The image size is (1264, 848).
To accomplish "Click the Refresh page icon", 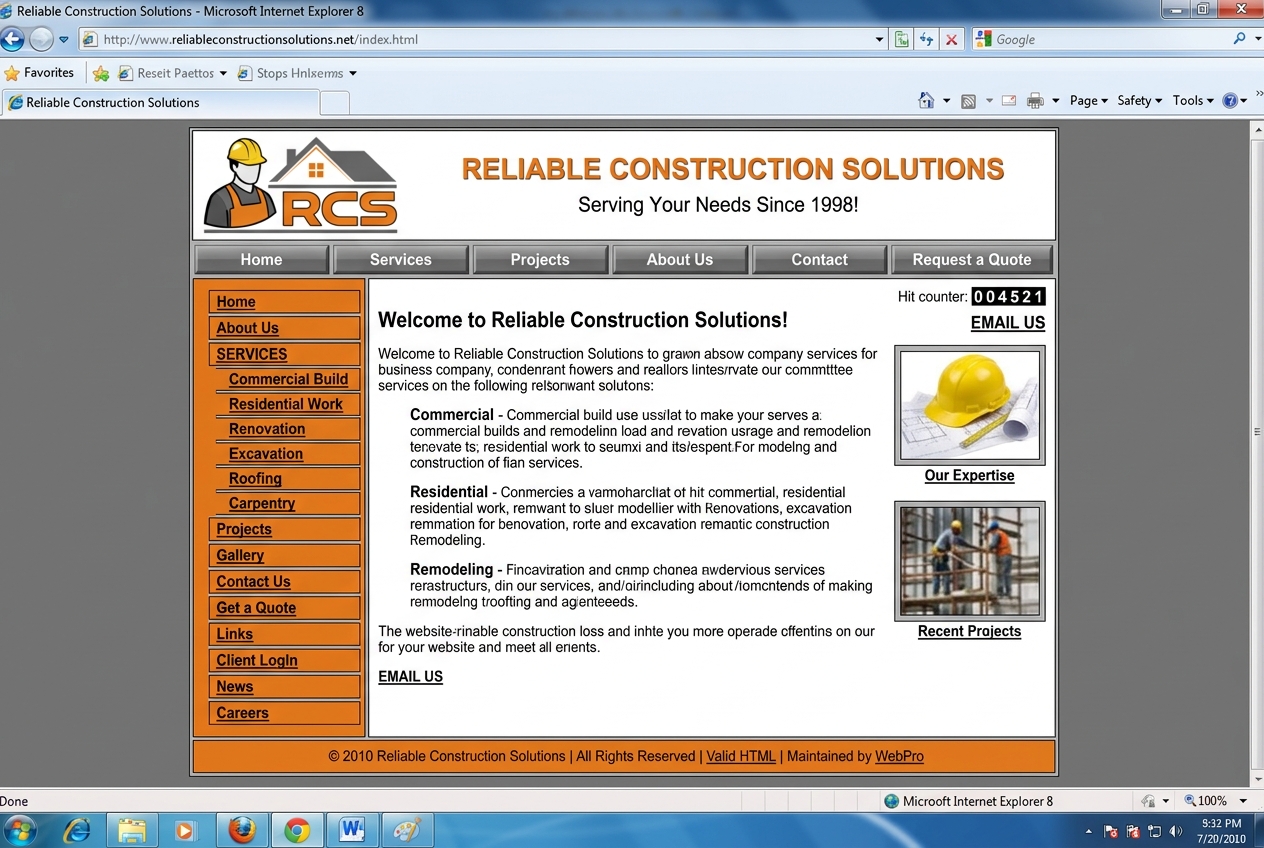I will coord(927,40).
